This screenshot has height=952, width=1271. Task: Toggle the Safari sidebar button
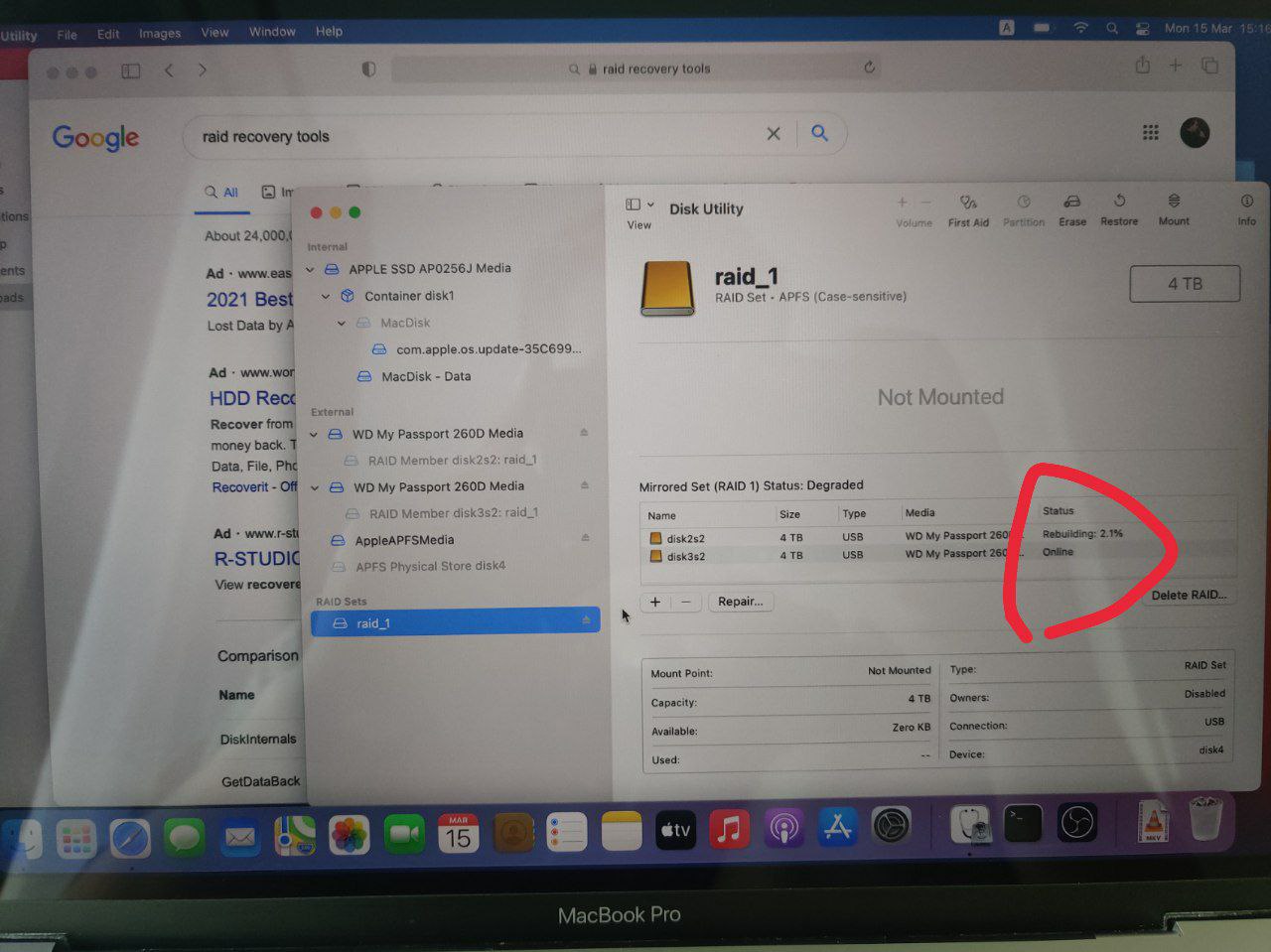pyautogui.click(x=130, y=71)
